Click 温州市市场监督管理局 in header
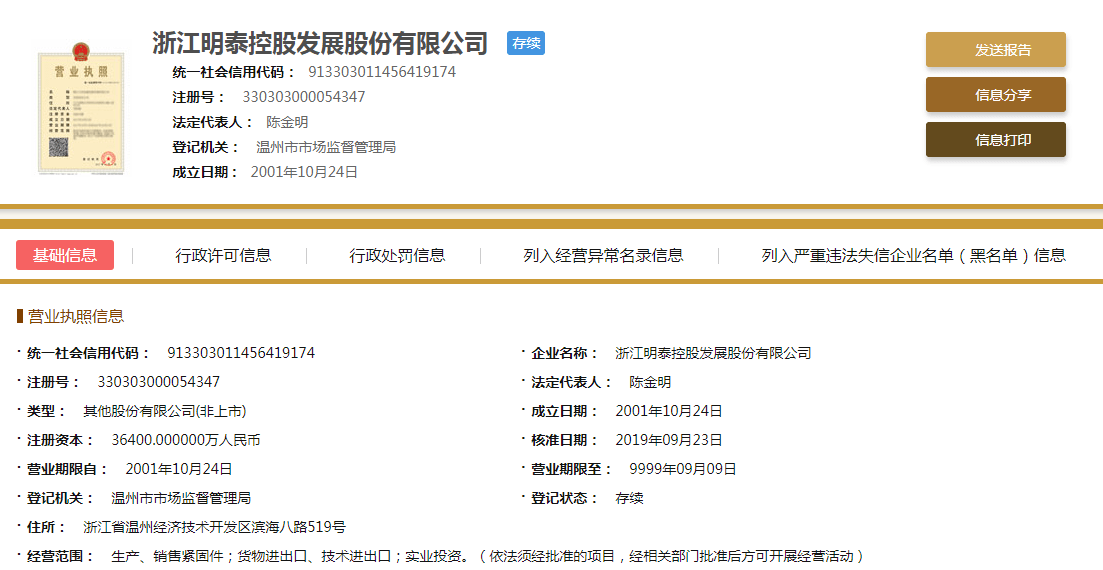1103x570 pixels. 326,147
